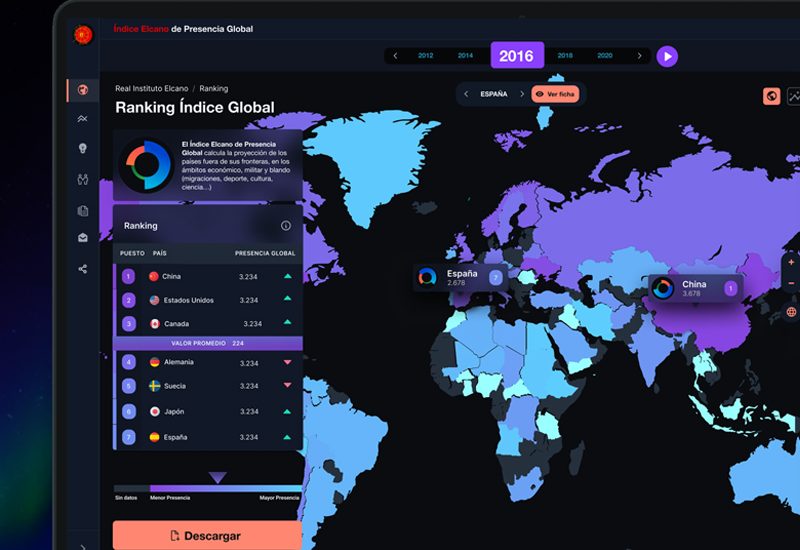Screen dimensions: 800x550
Task: Select the binoculars icon in sidebar
Action: coord(82,179)
